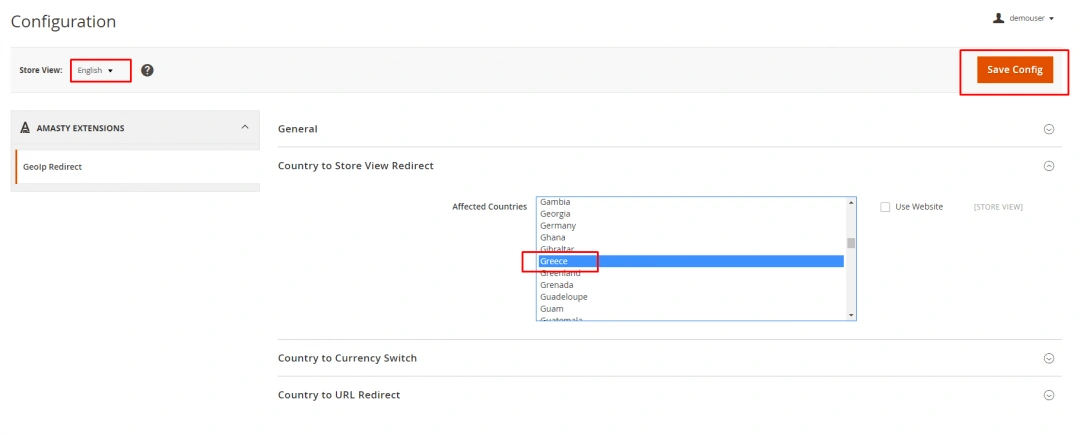Screen dimensions: 1080x434
Task: Collapse the Amasty Extensions sidebar group
Action: click(x=245, y=127)
